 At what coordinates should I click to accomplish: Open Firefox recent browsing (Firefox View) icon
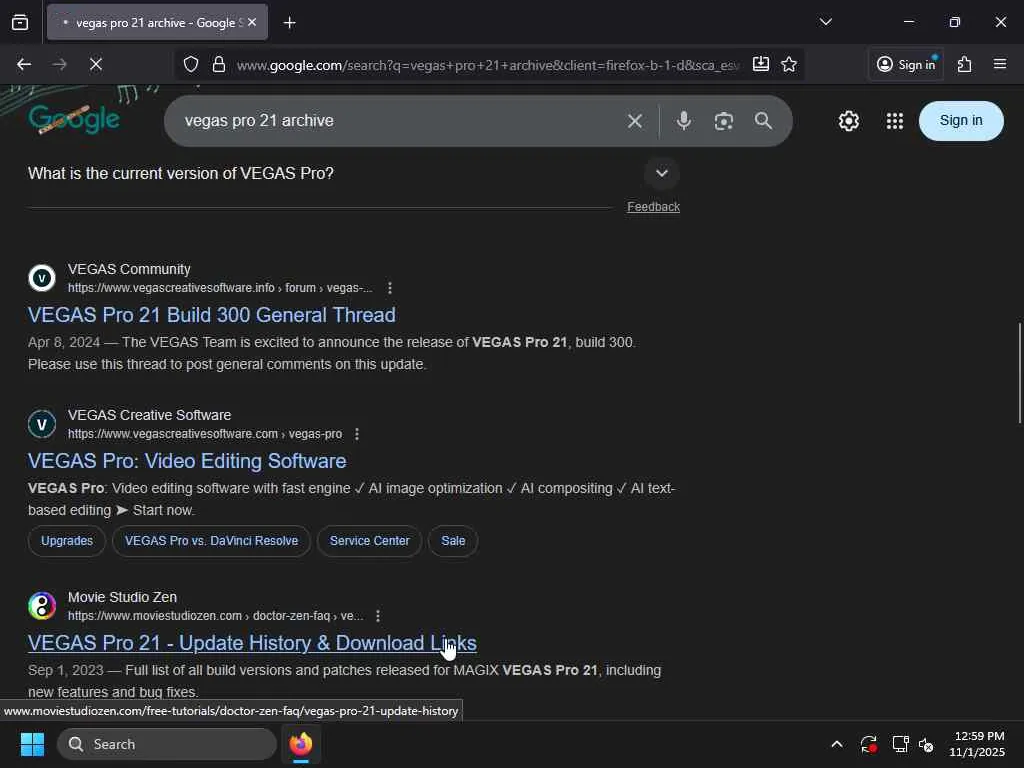coord(20,23)
